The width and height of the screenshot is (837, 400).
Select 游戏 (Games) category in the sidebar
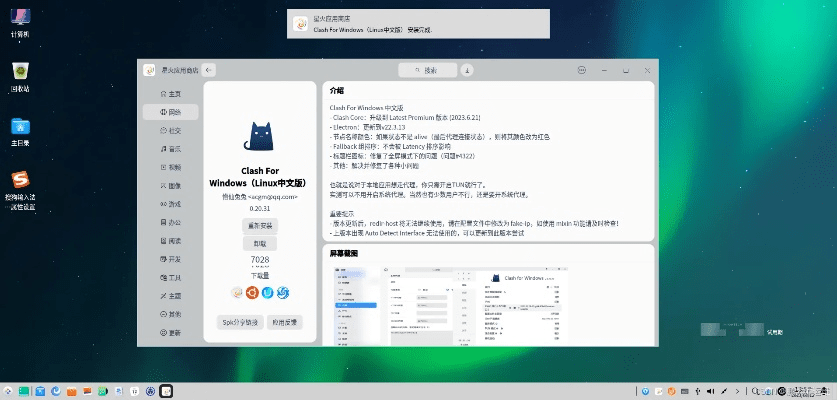point(171,204)
